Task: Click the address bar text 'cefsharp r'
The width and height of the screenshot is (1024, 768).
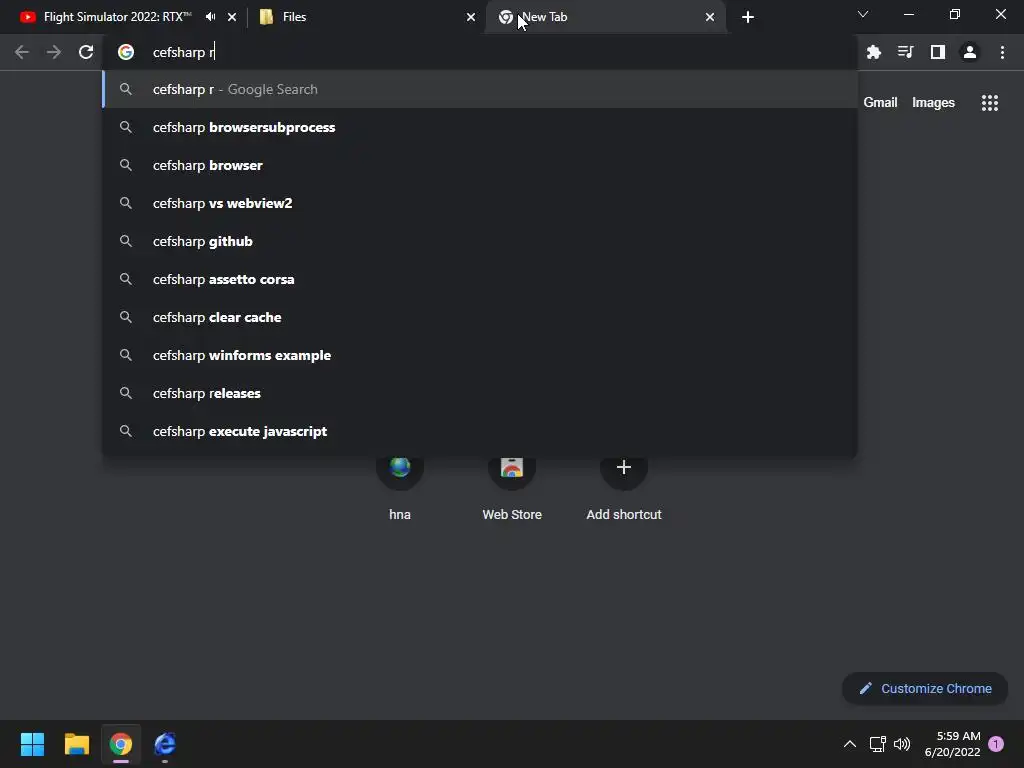Action: click(x=183, y=52)
